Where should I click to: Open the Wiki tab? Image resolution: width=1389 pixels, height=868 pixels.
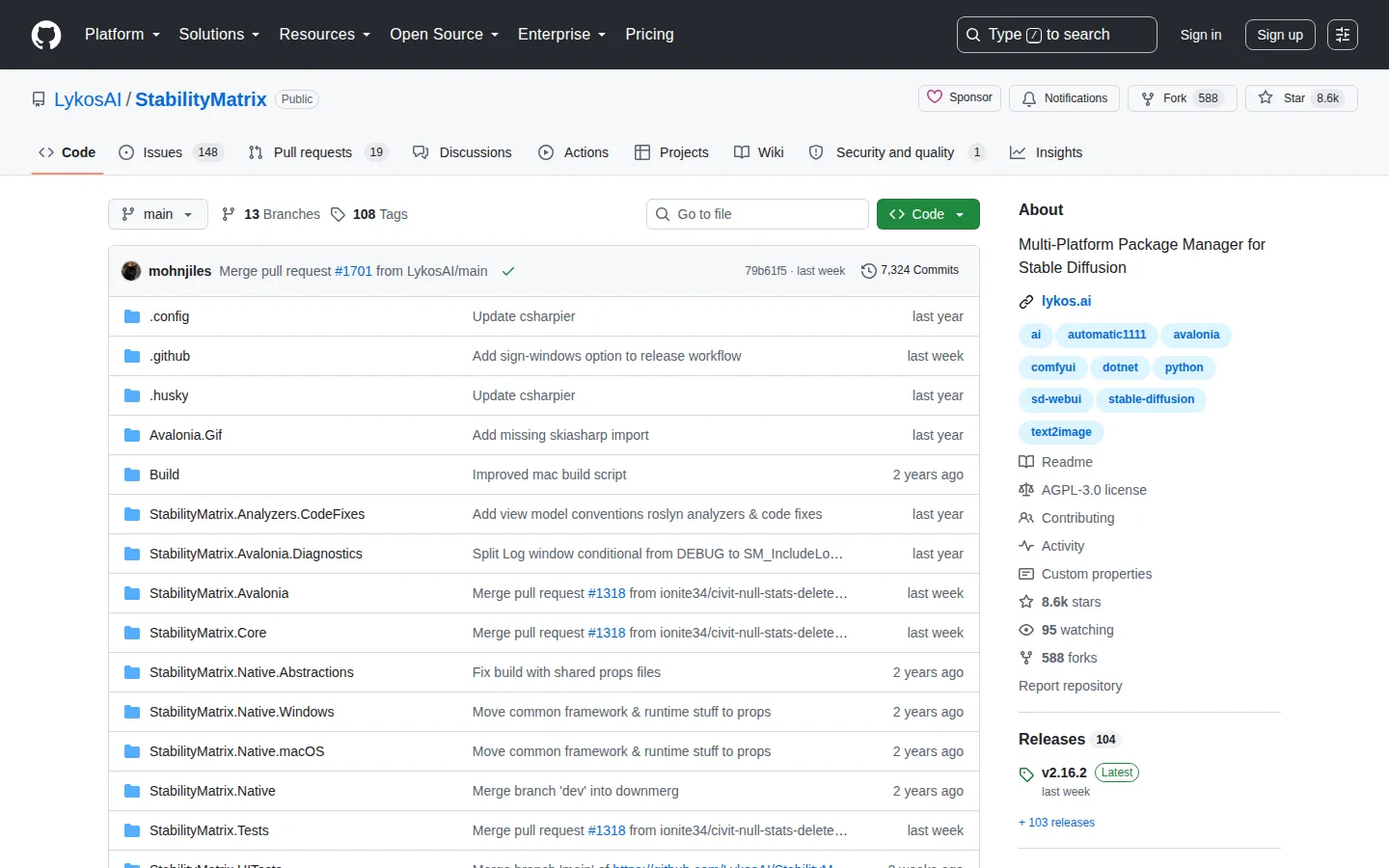[759, 152]
